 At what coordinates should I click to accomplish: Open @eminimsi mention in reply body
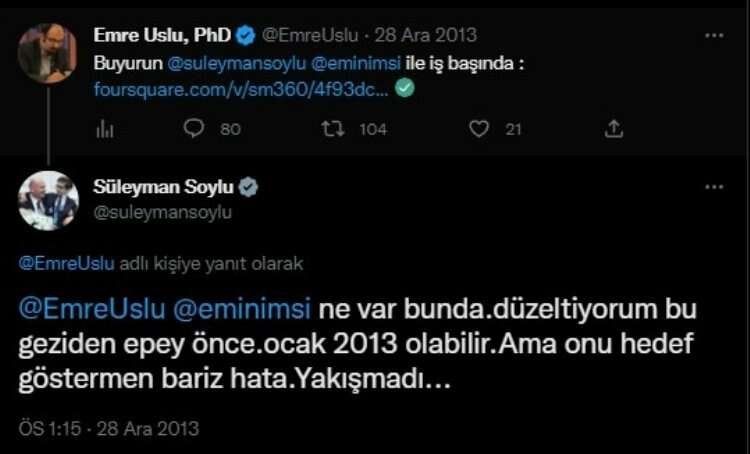tap(242, 309)
